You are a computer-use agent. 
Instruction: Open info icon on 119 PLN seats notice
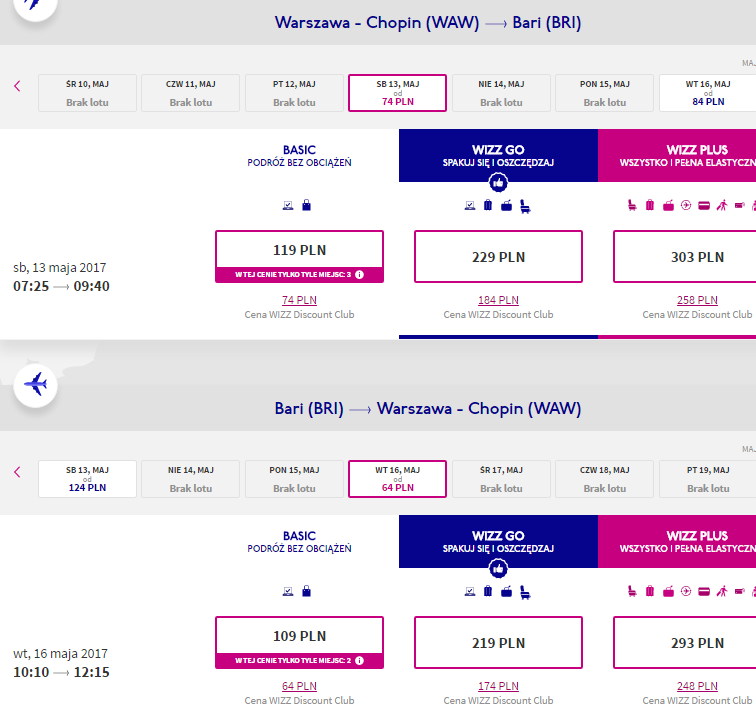click(360, 275)
